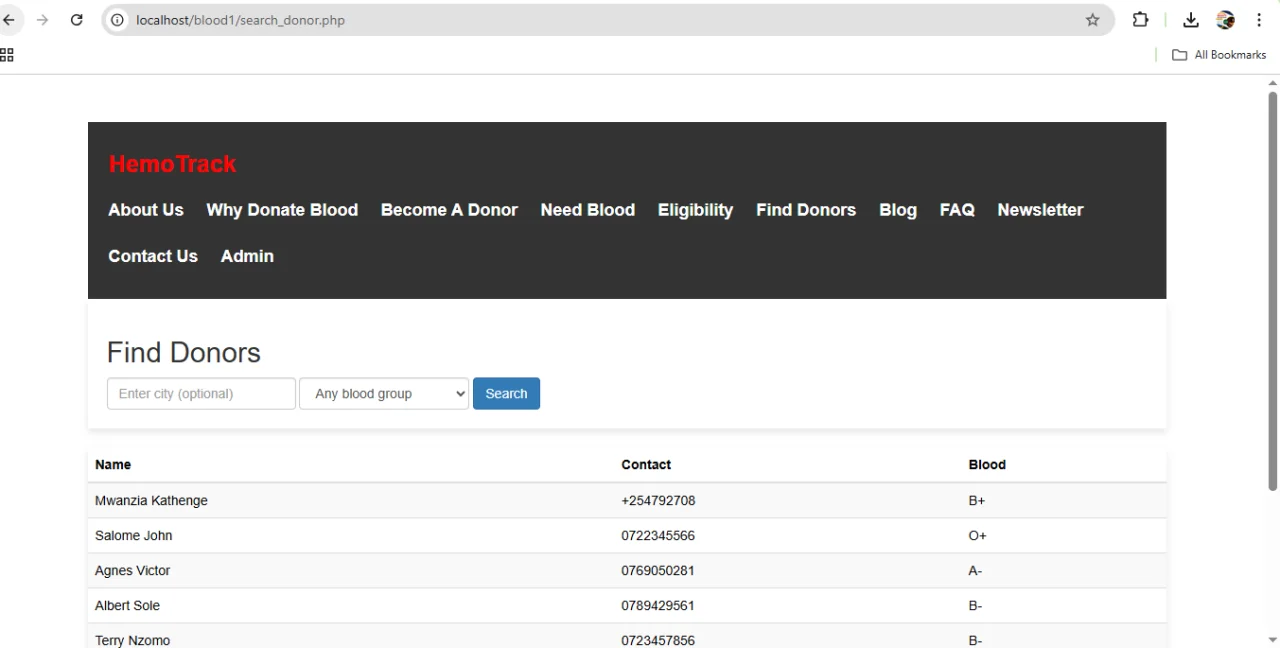This screenshot has height=648, width=1280.
Task: Open the Admin link
Action: click(247, 256)
